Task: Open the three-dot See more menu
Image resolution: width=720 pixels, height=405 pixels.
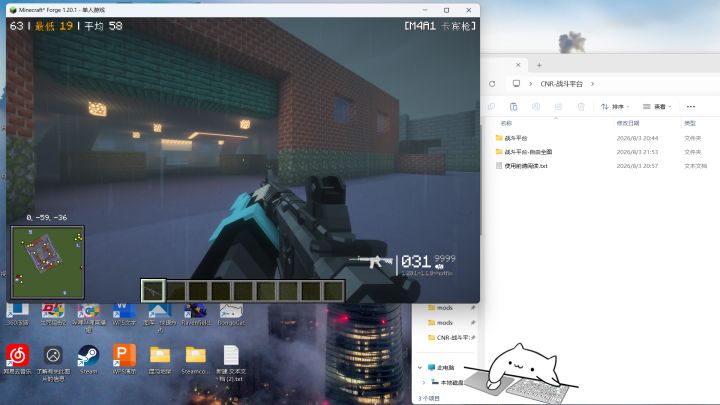Action: pos(691,107)
